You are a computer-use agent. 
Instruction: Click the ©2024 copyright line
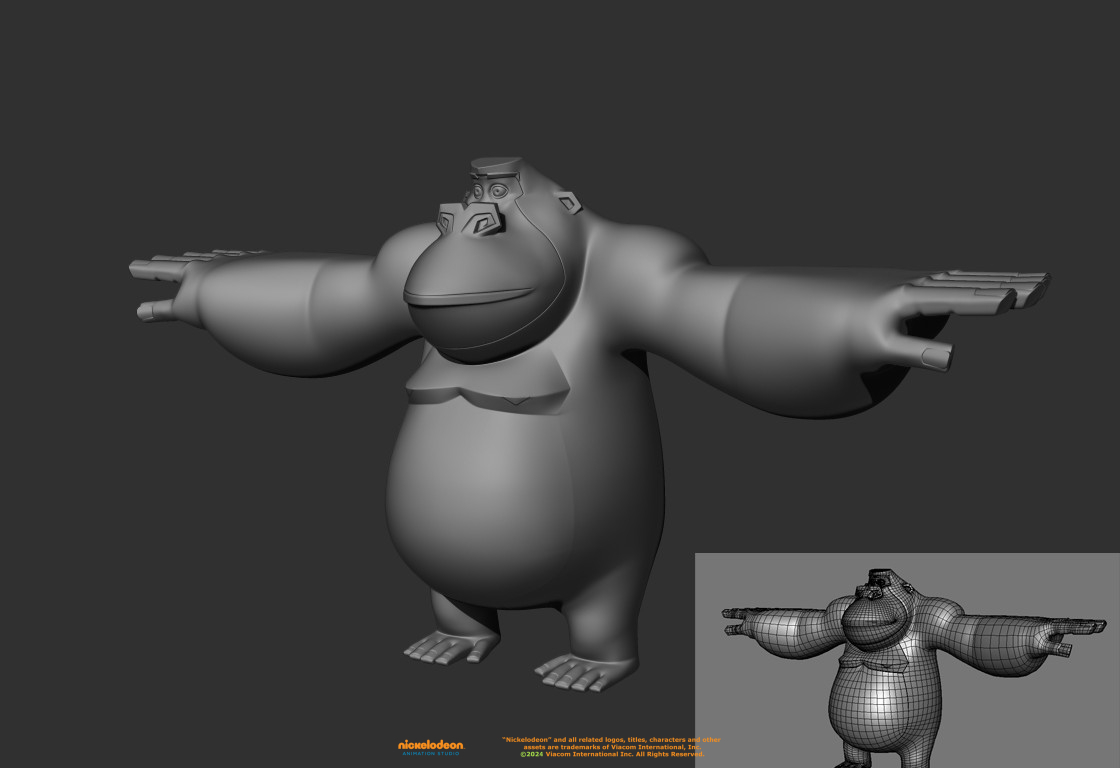pyautogui.click(x=611, y=754)
